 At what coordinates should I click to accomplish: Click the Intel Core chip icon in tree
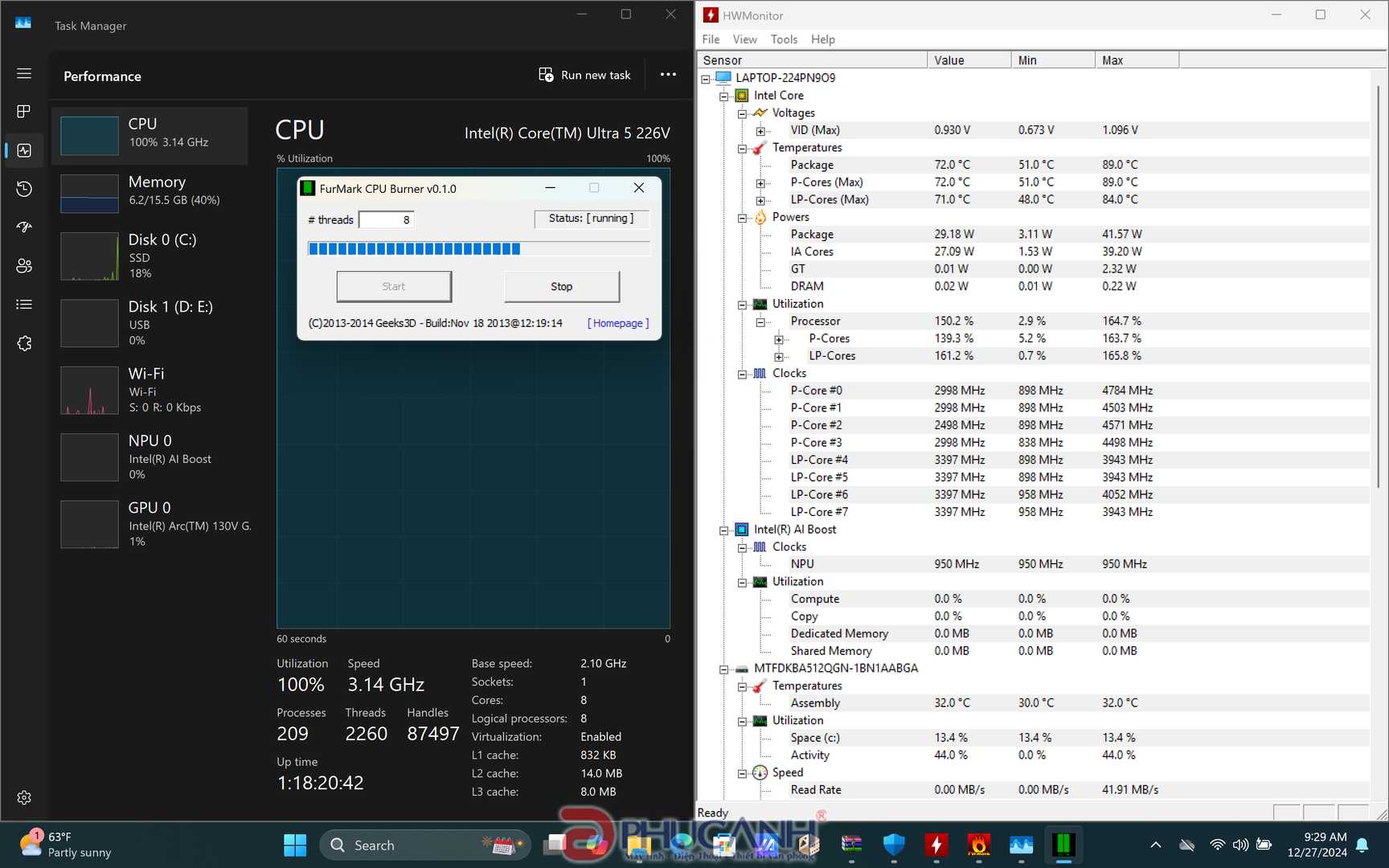click(742, 96)
